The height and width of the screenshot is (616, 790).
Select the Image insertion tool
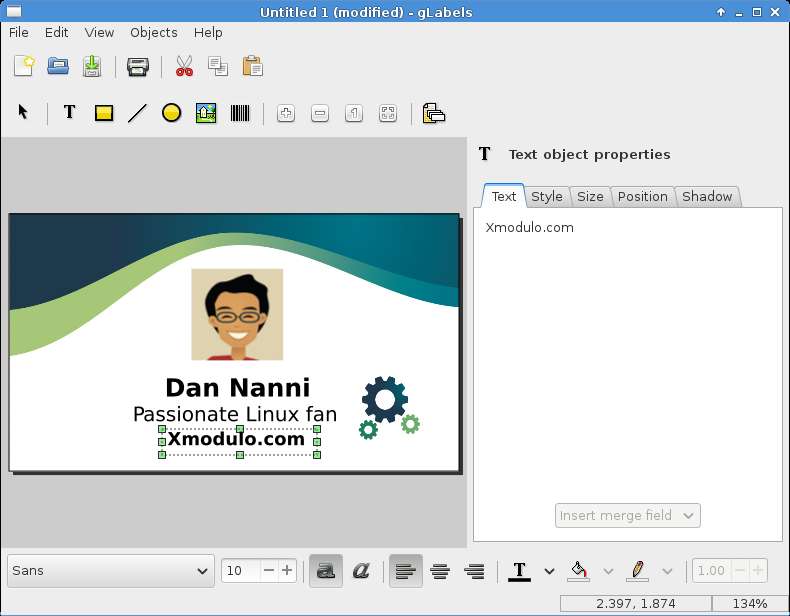tap(206, 113)
